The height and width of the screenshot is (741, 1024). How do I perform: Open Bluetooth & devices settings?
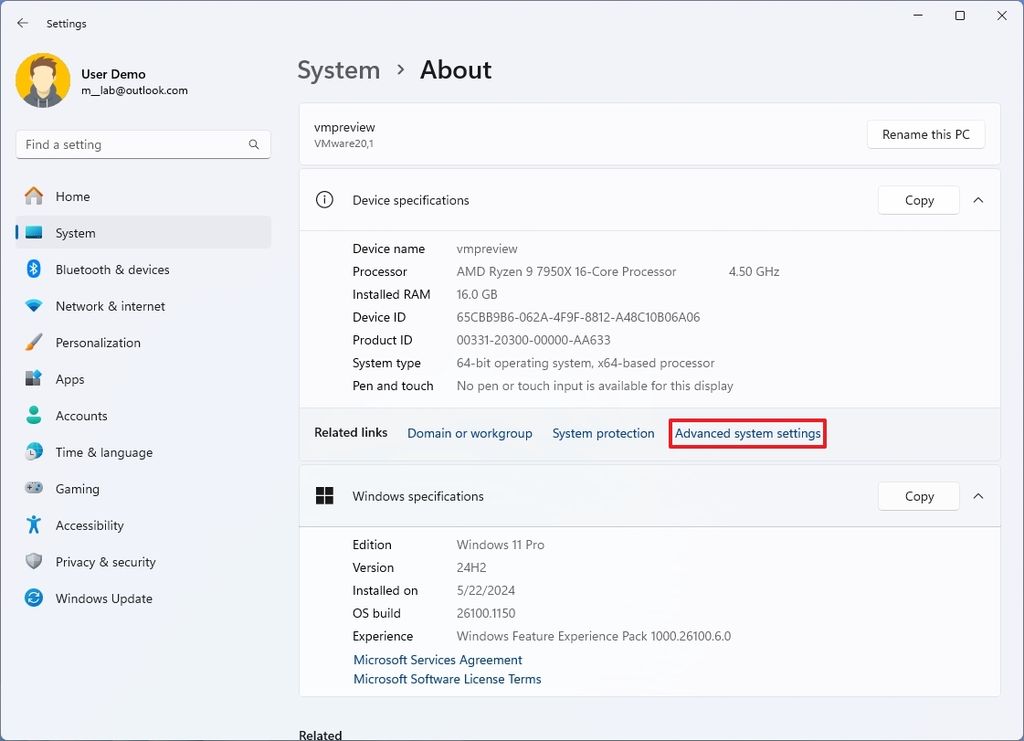coord(112,269)
